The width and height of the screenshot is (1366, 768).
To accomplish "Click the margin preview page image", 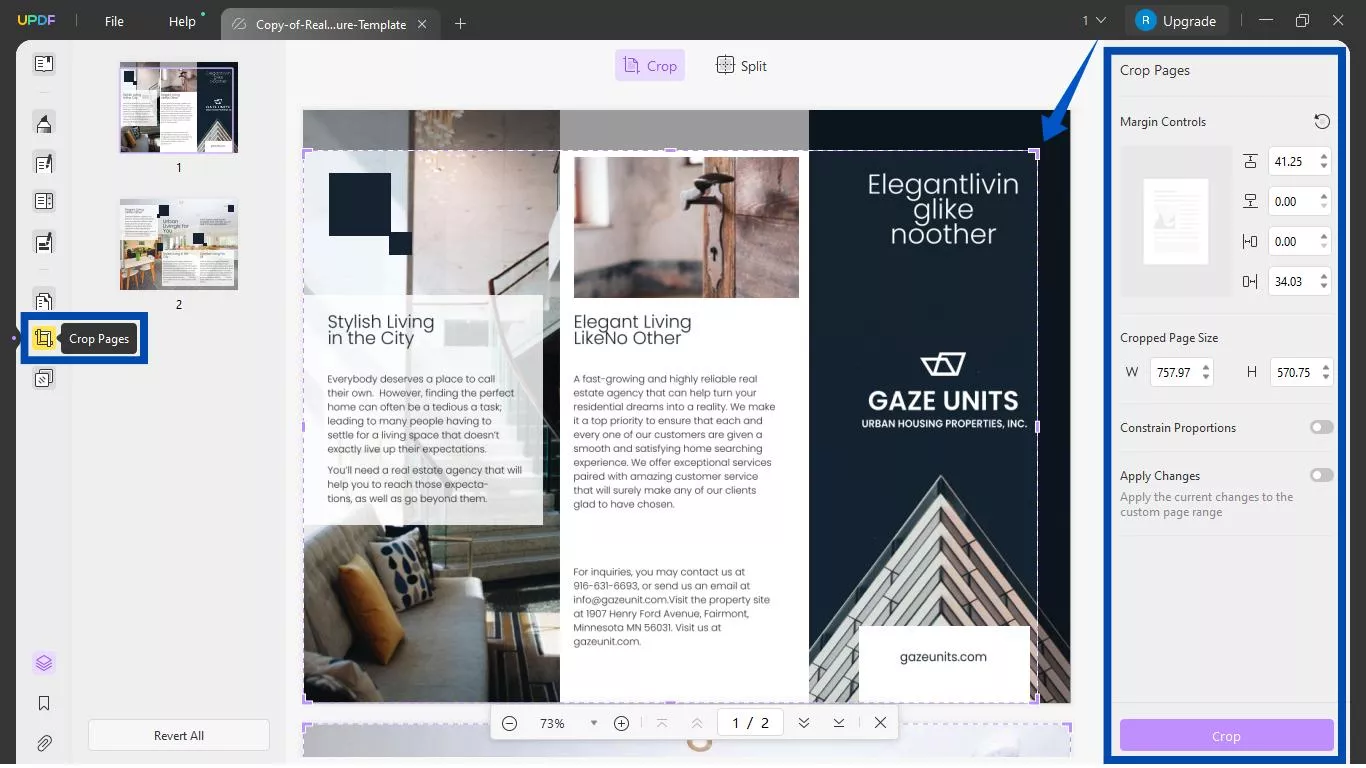I will (x=1176, y=221).
